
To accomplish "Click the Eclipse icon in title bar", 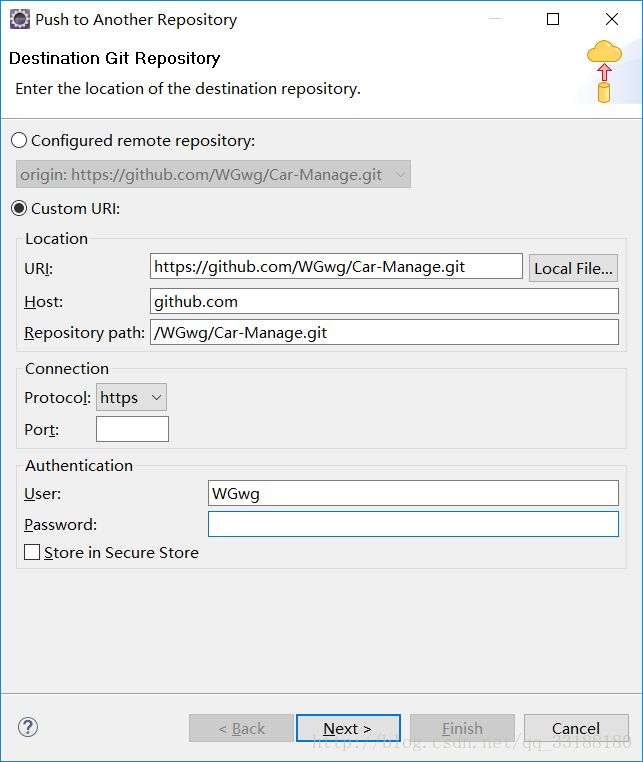I will 19,19.
